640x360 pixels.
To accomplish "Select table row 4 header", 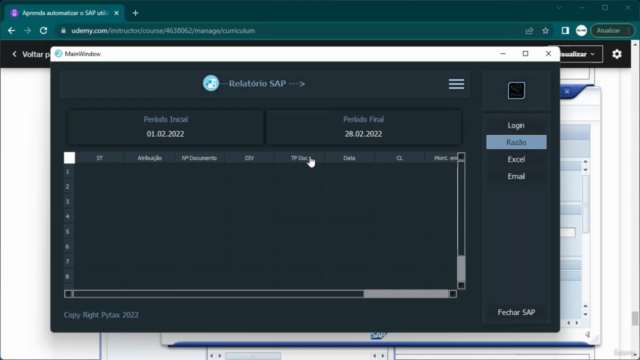I will (x=68, y=216).
